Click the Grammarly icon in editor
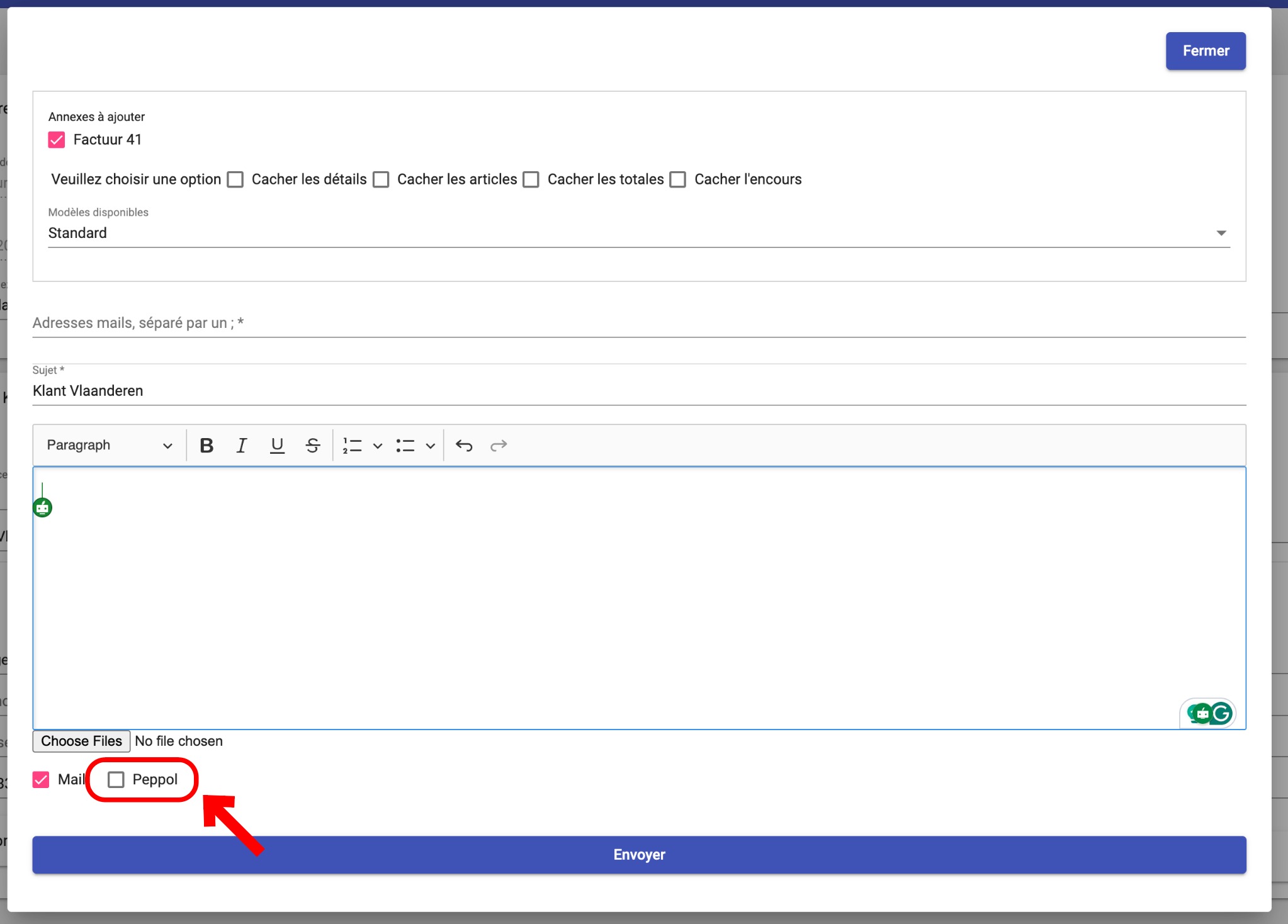This screenshot has height=924, width=1288. tap(1221, 713)
